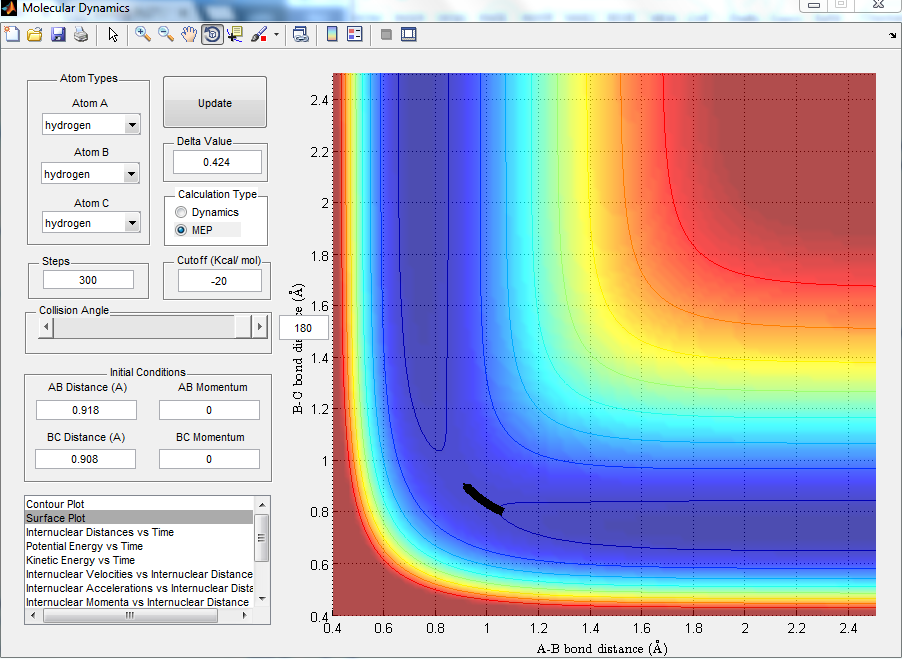The image size is (902, 659).
Task: Click the AB Distance input field
Action: click(x=85, y=409)
